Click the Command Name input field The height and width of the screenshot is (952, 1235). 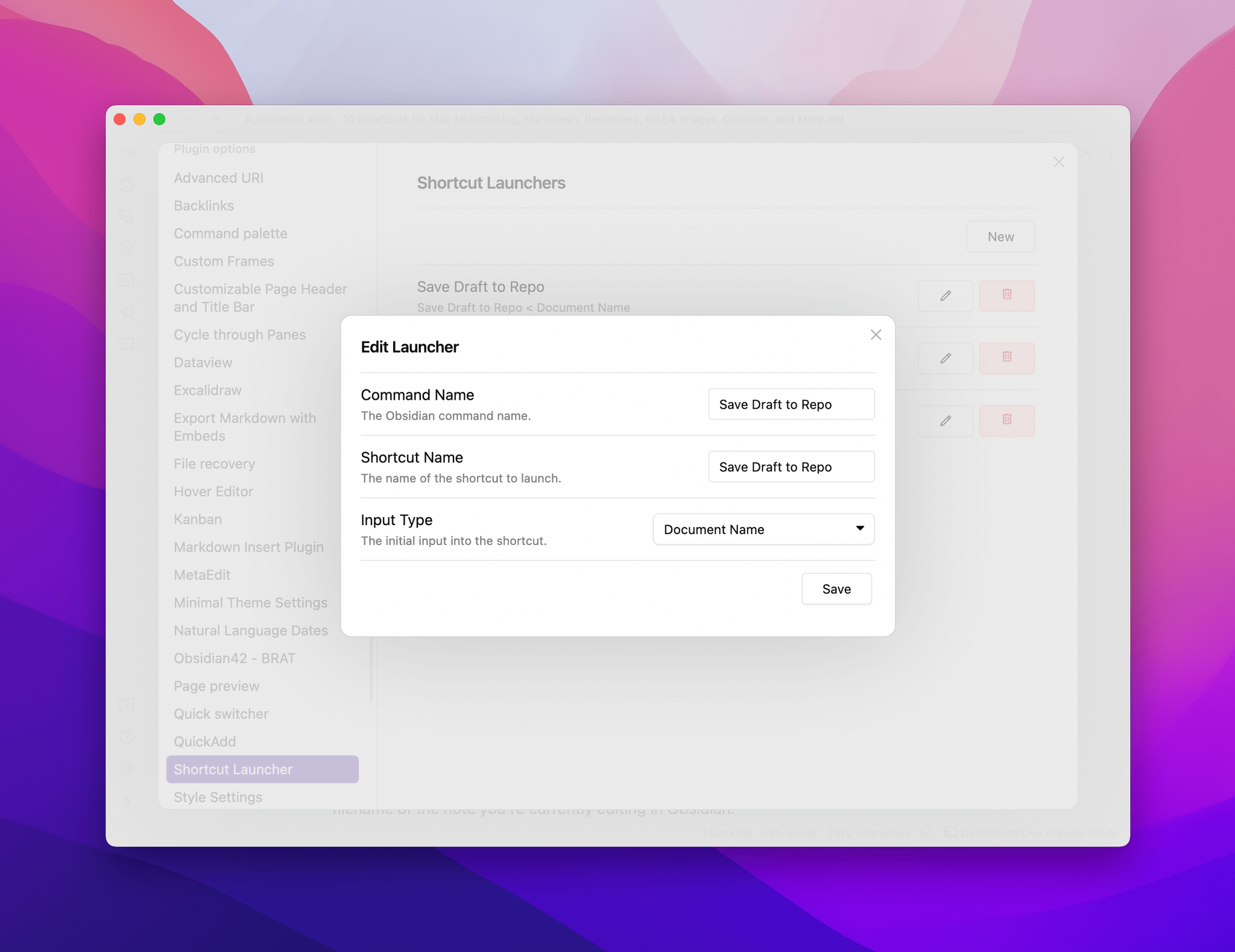coord(790,404)
